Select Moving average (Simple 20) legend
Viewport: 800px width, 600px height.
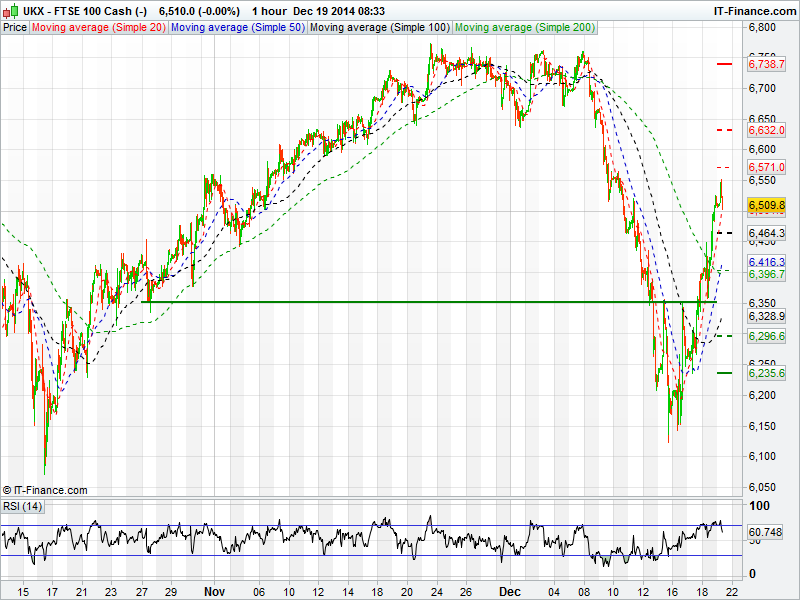(x=99, y=27)
